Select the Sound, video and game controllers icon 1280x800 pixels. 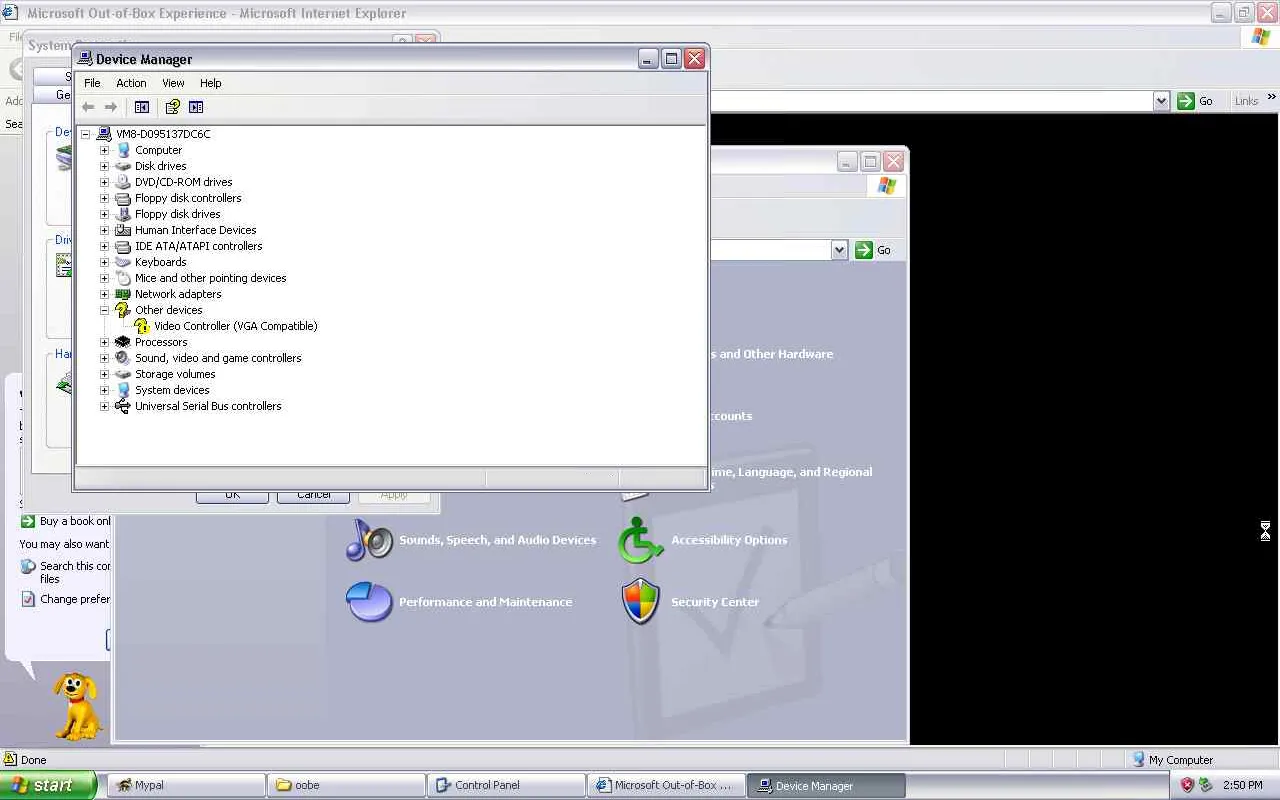123,358
